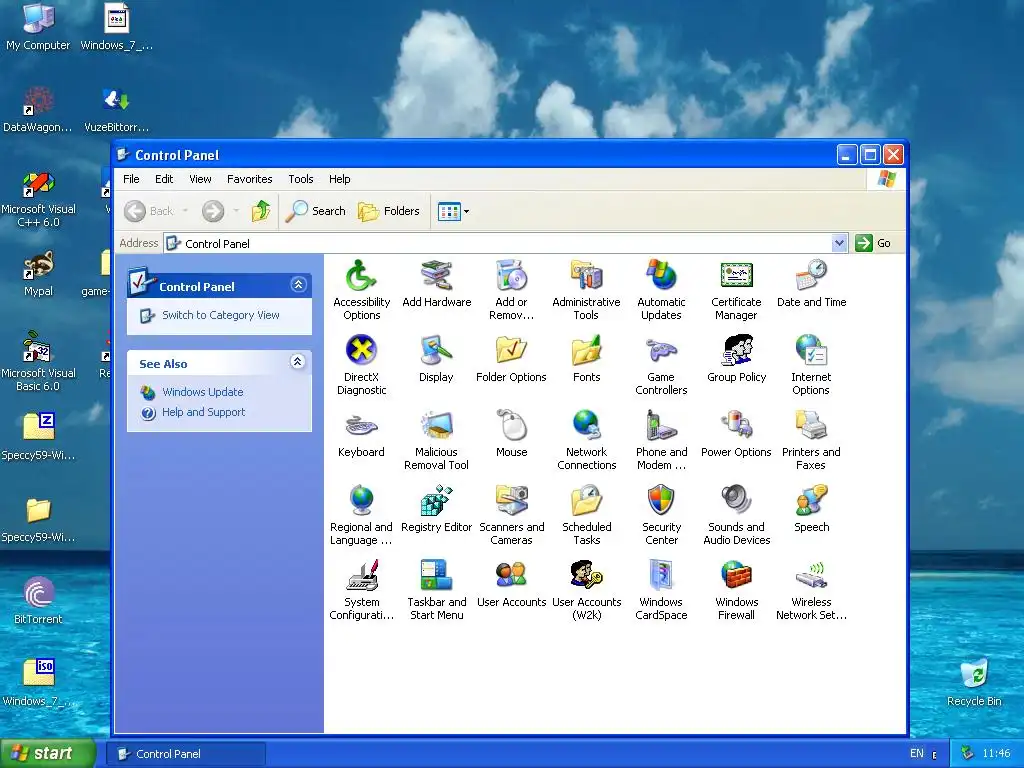Open Network Connections icon

(x=586, y=440)
